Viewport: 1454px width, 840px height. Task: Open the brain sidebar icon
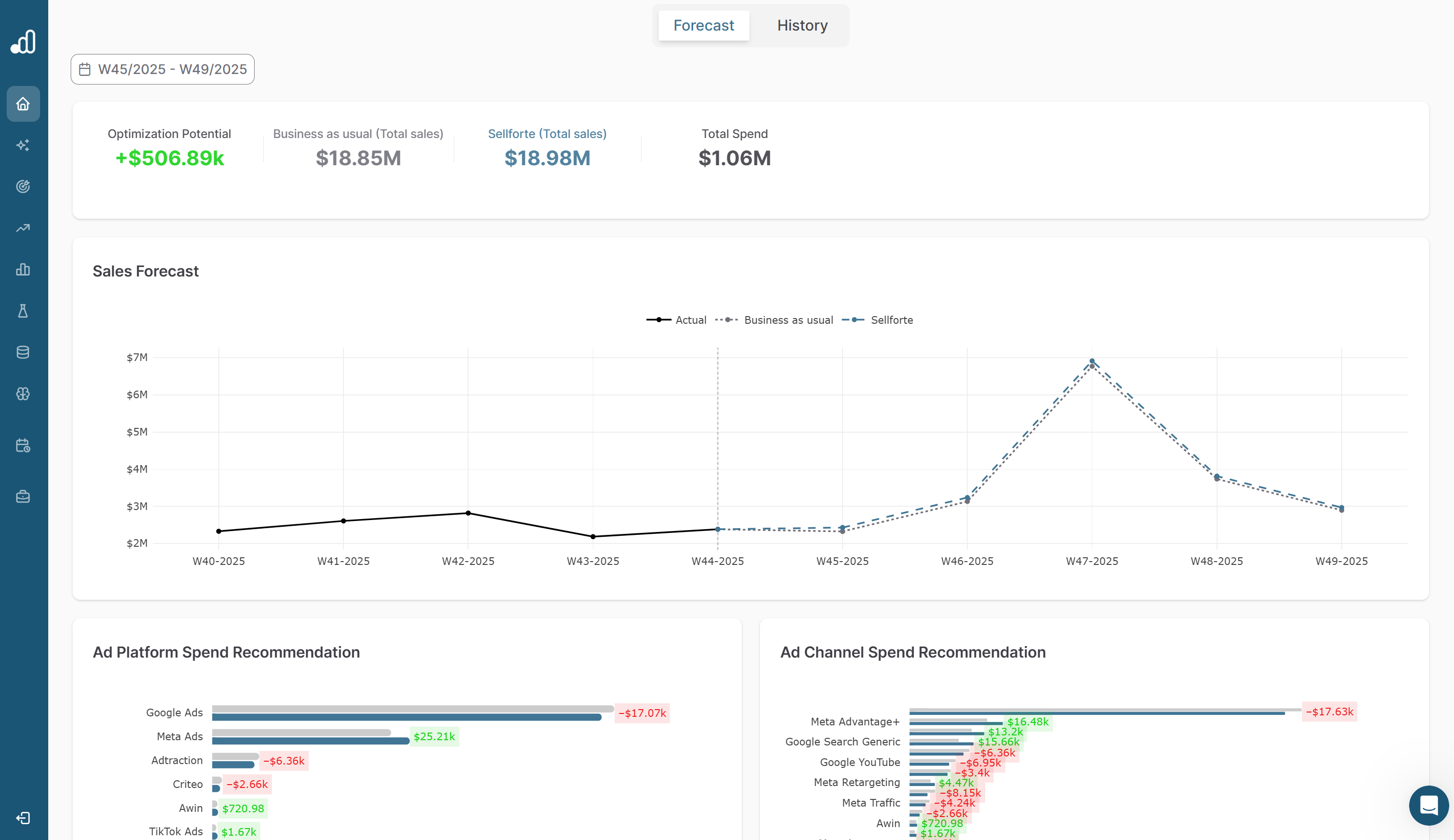23,394
